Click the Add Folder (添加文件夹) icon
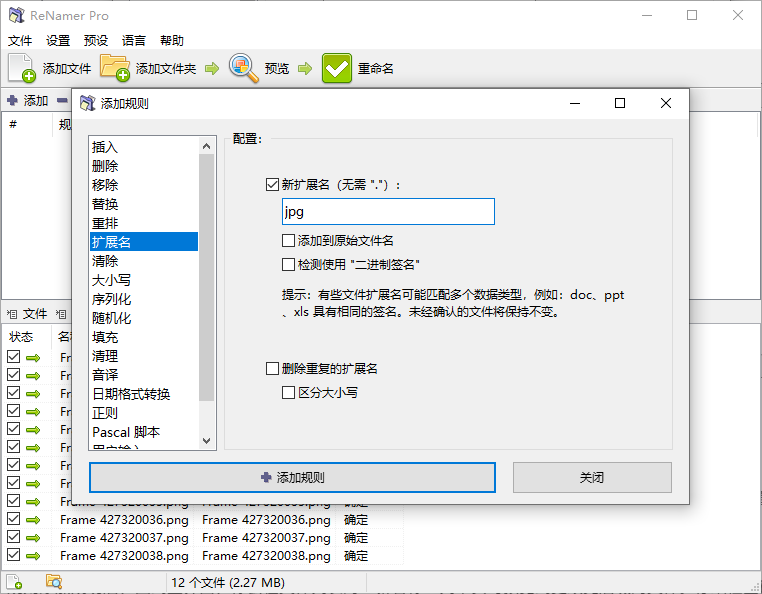 (115, 68)
